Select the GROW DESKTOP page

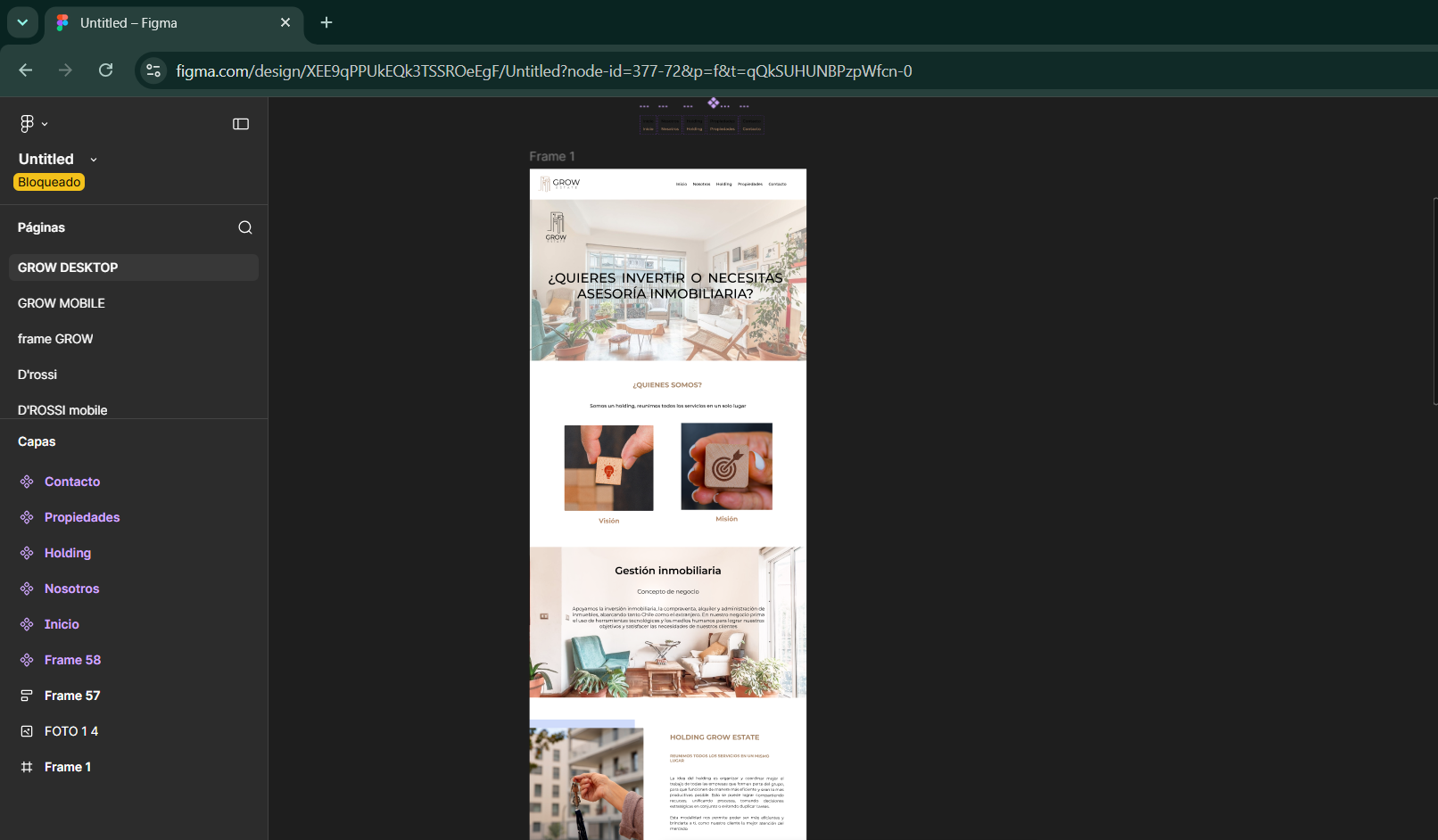134,268
